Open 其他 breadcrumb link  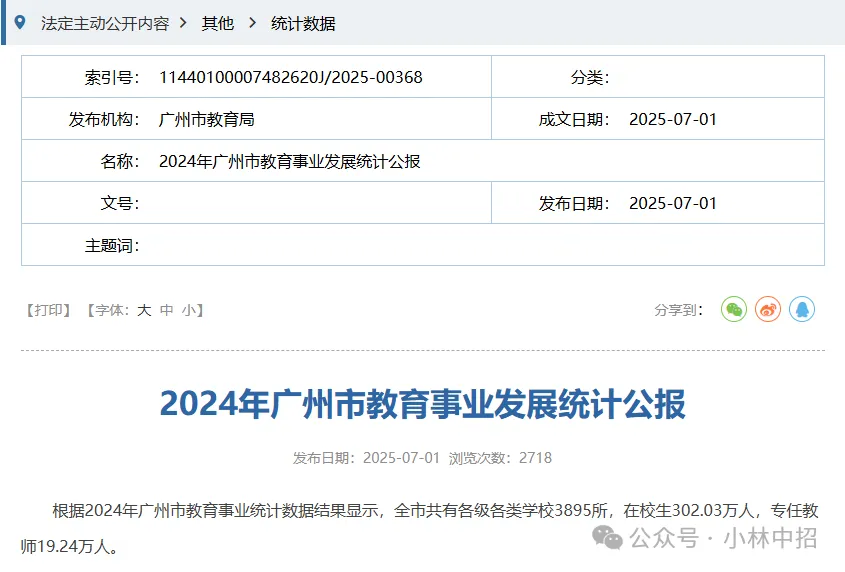(x=218, y=23)
